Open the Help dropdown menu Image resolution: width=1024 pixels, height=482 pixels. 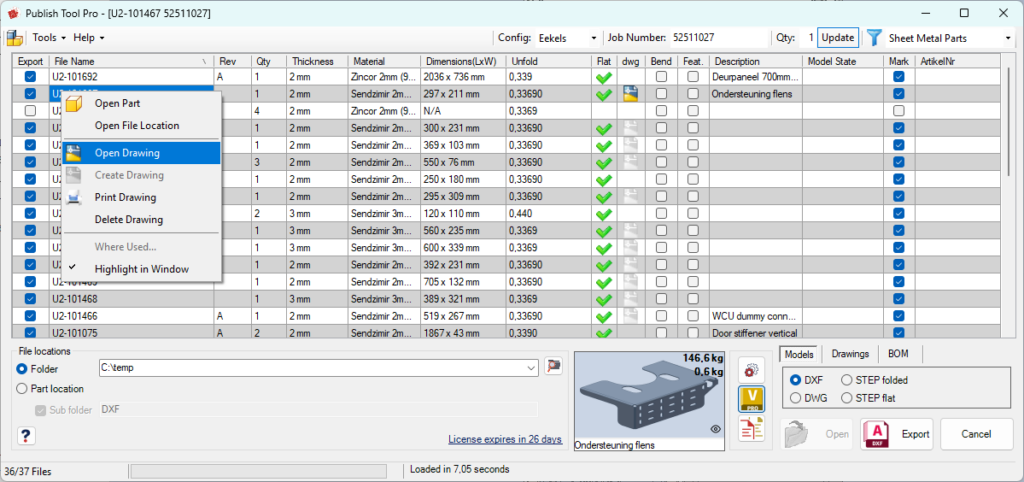[89, 38]
